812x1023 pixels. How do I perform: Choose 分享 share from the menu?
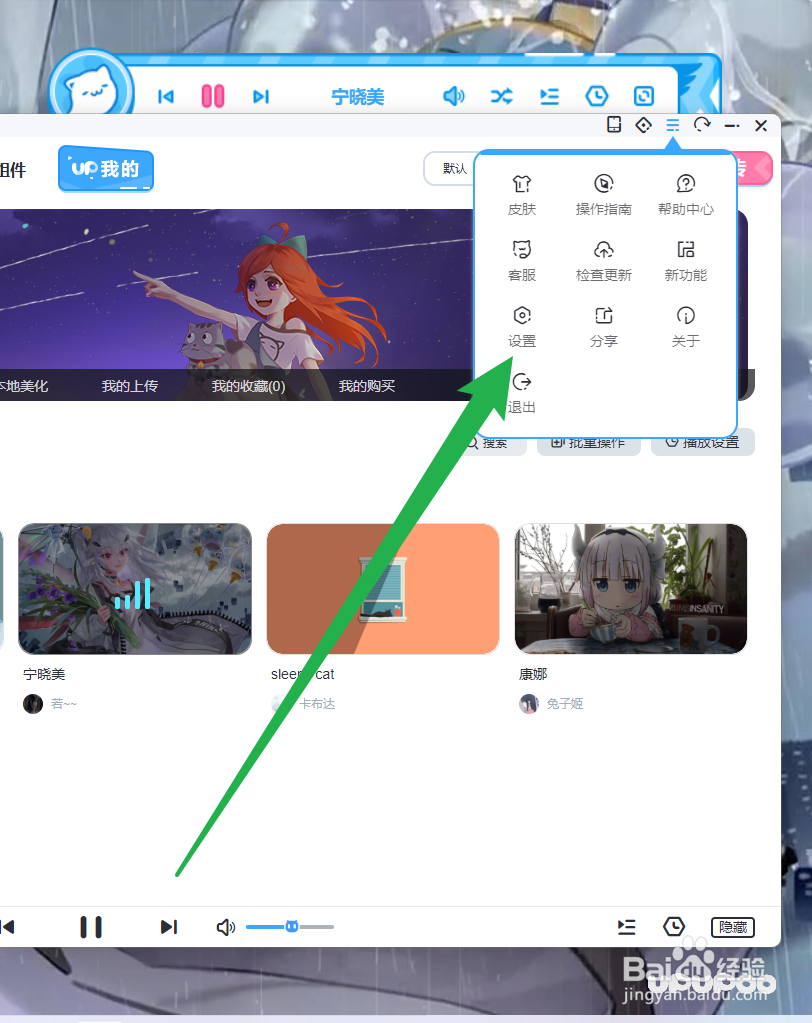click(603, 326)
